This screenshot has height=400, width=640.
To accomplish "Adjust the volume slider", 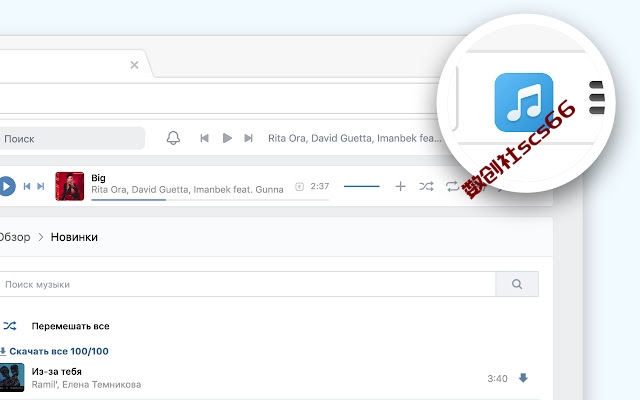I will point(362,187).
